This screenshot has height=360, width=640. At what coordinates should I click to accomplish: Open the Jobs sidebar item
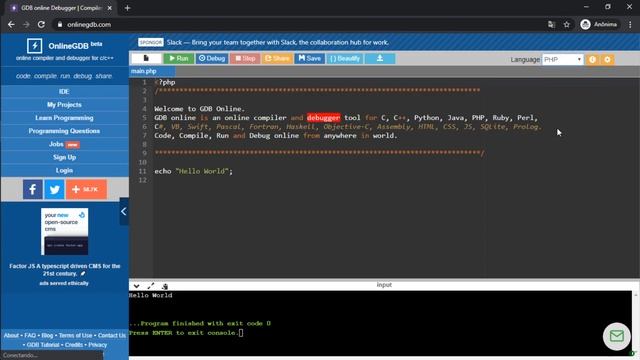tap(64, 144)
